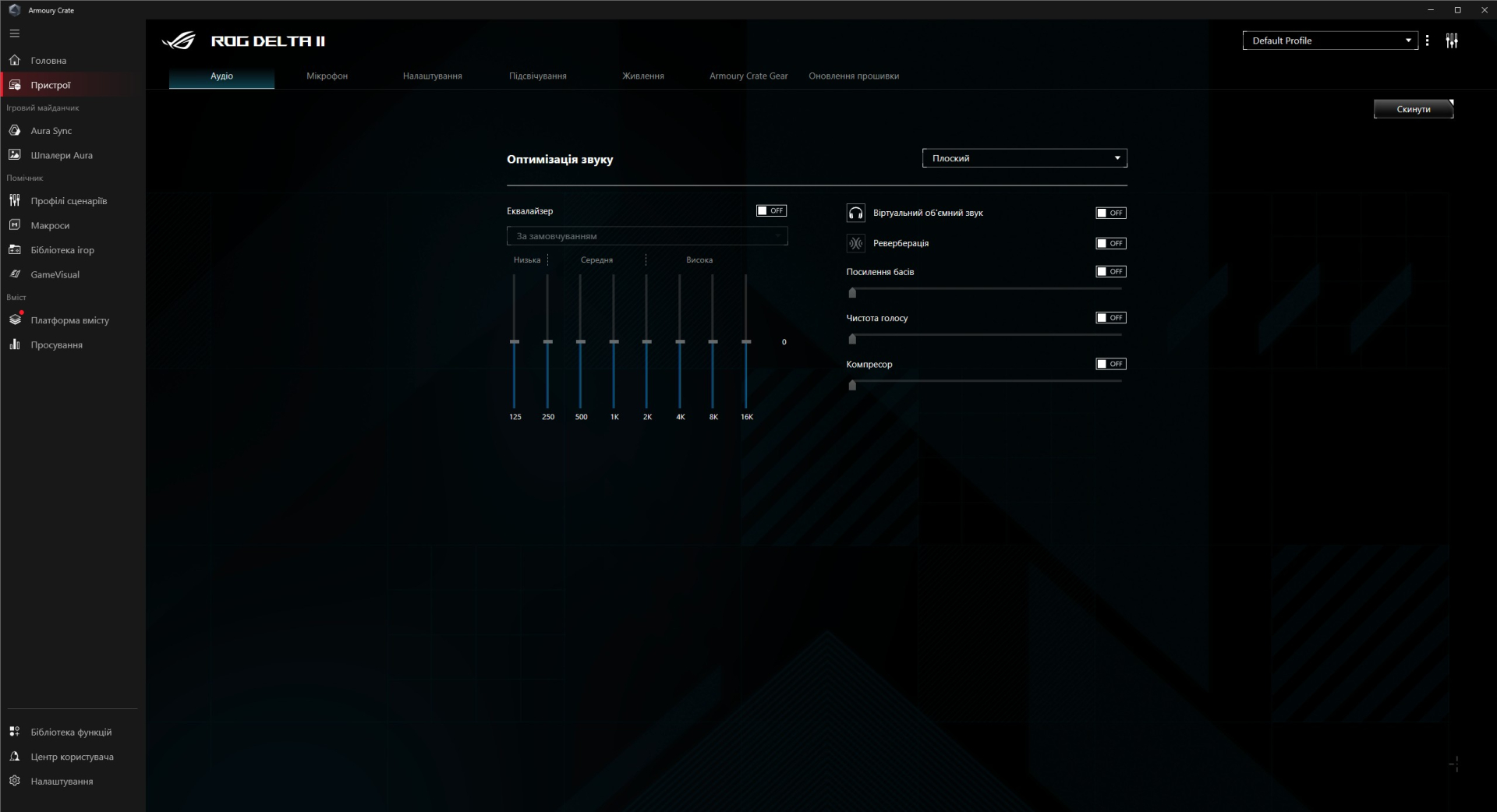Click the mixer sliders icon beside the profile

(1452, 41)
